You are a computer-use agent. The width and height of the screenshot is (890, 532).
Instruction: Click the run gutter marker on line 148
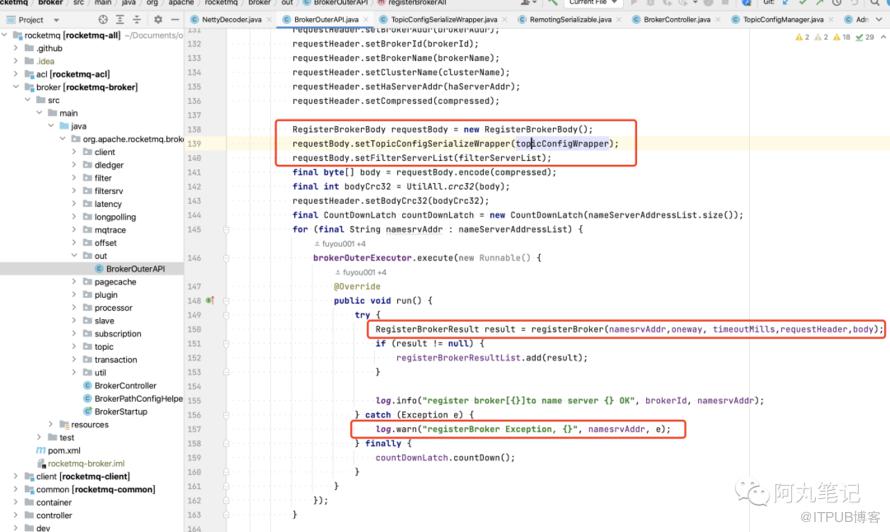(209, 300)
